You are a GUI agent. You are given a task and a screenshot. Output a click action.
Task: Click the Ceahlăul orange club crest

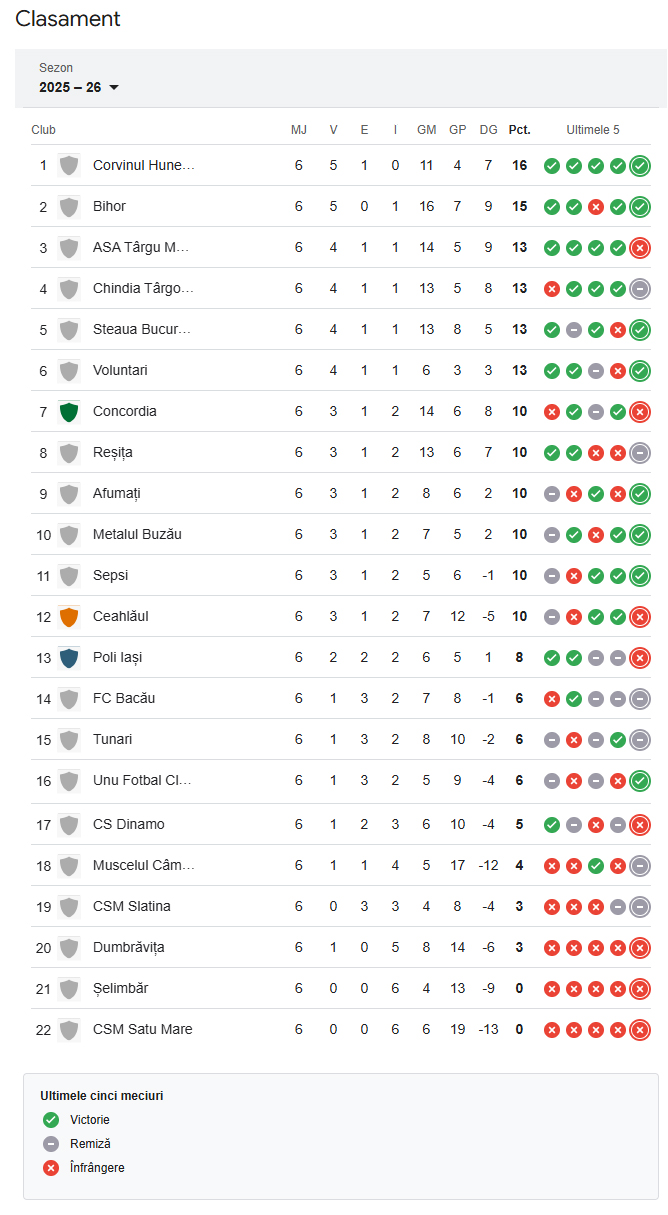pos(69,616)
